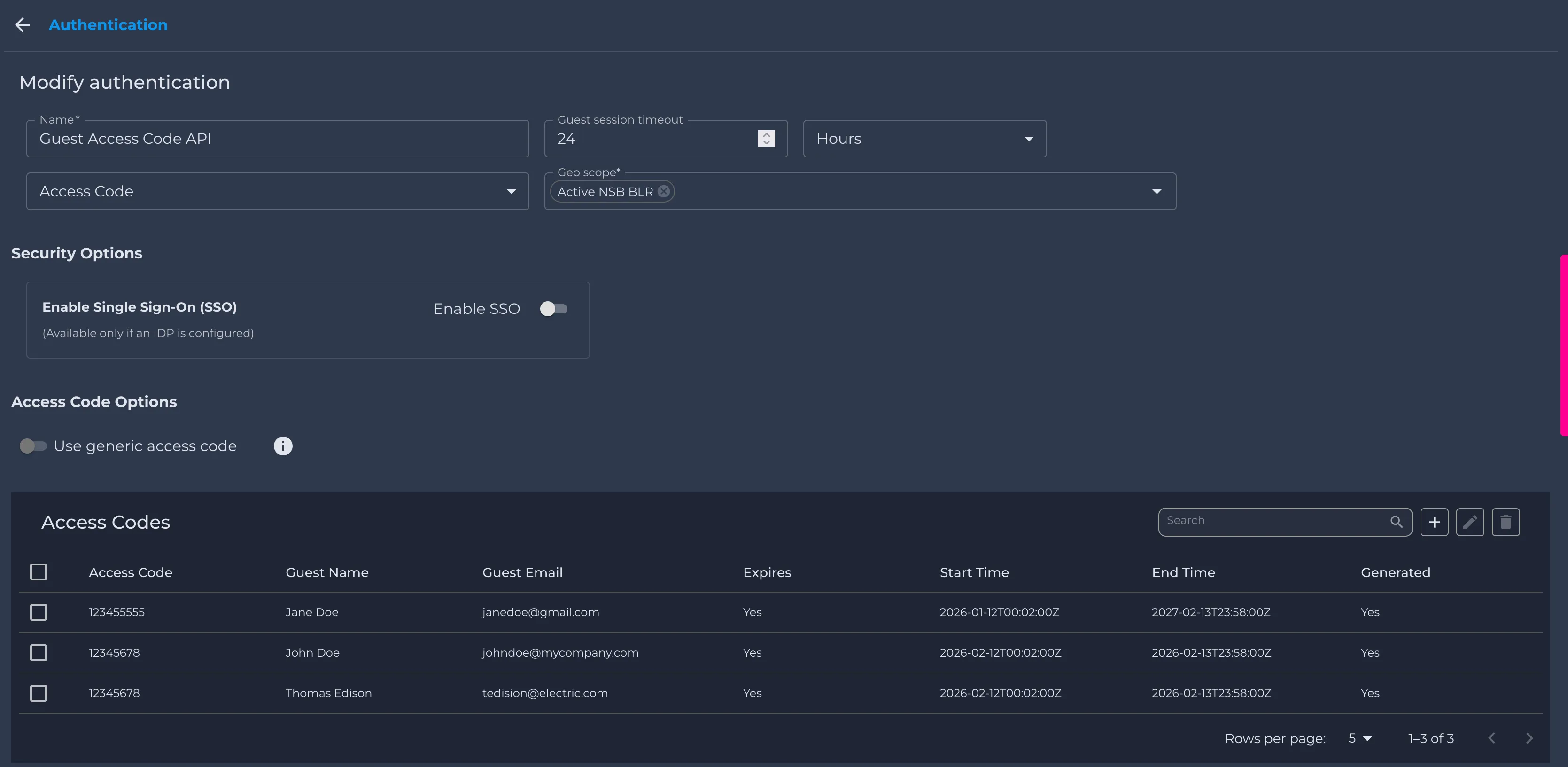Enable Use generic access code switch
Screen dimensions: 1568x767
click(33, 446)
